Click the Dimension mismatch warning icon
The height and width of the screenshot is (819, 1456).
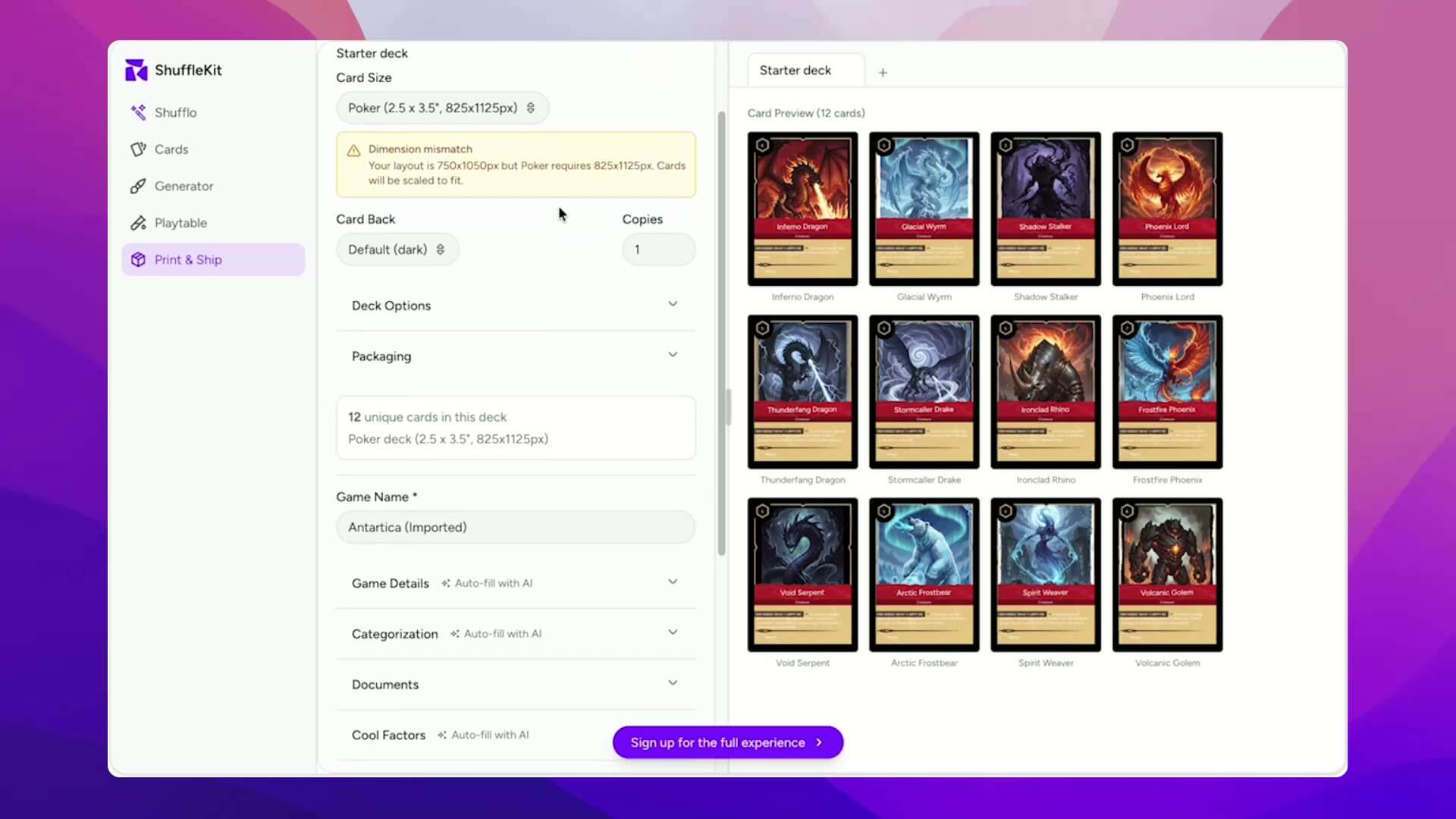click(x=353, y=150)
